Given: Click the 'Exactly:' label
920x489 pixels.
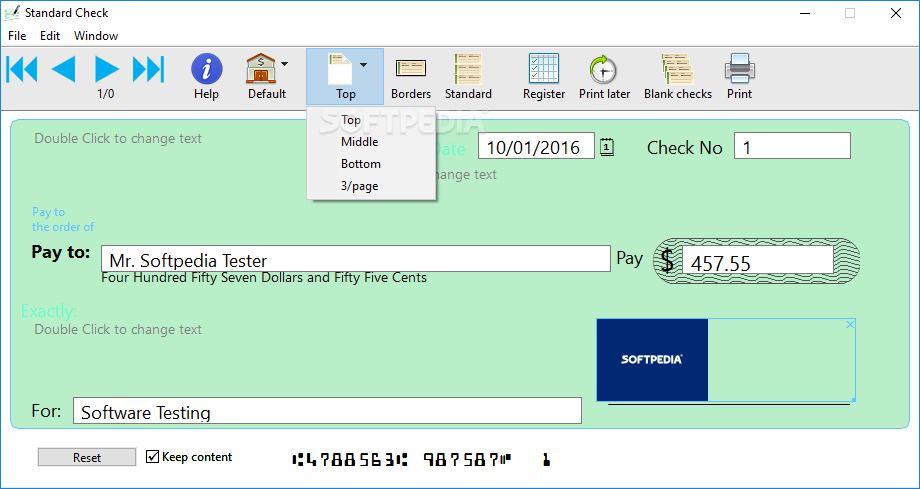Looking at the screenshot, I should point(49,311).
